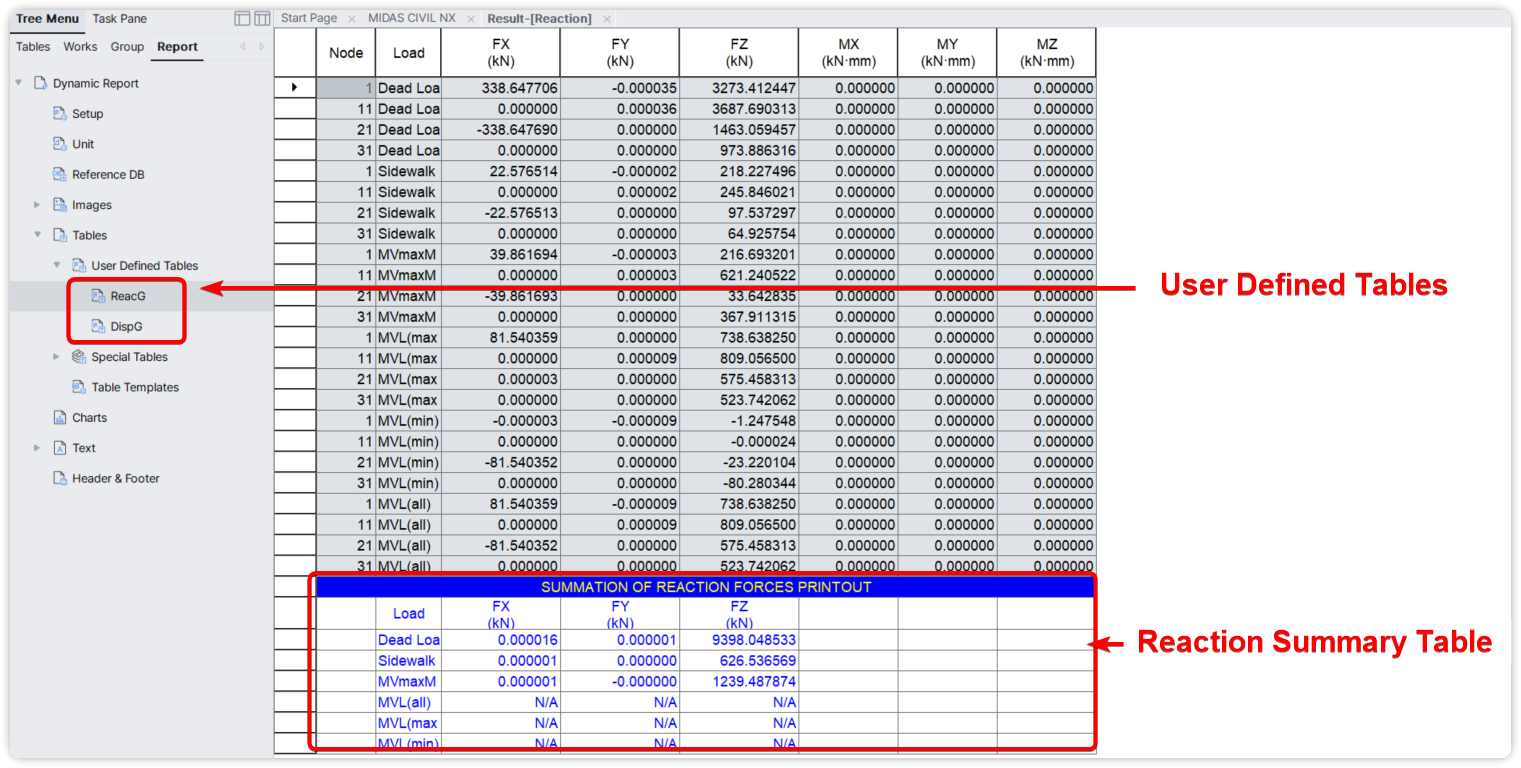This screenshot has width=1521, height=768.
Task: Click the FZ (kN) column header
Action: (739, 53)
